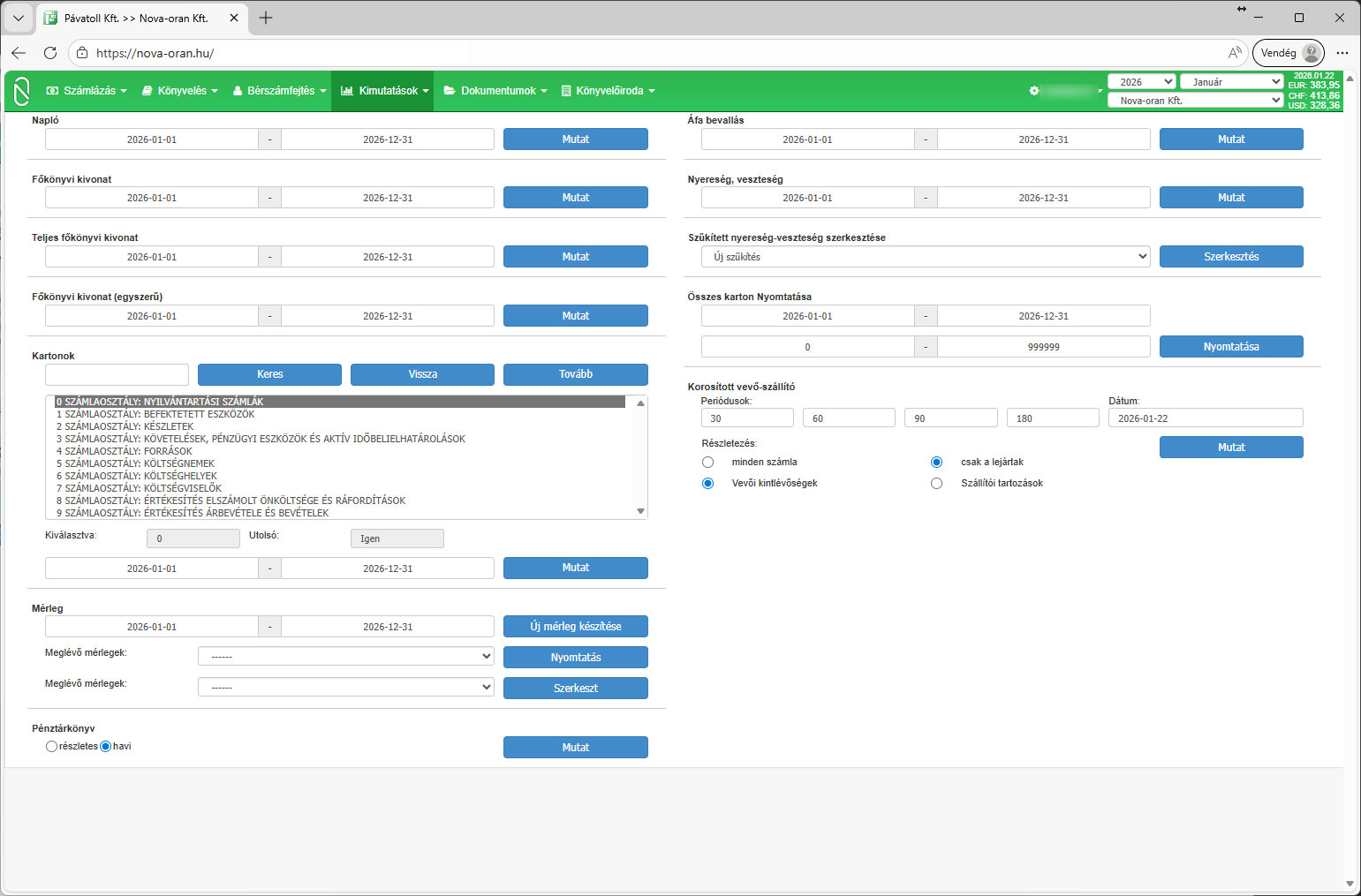Select 'minden számla' radio option

pos(707,463)
